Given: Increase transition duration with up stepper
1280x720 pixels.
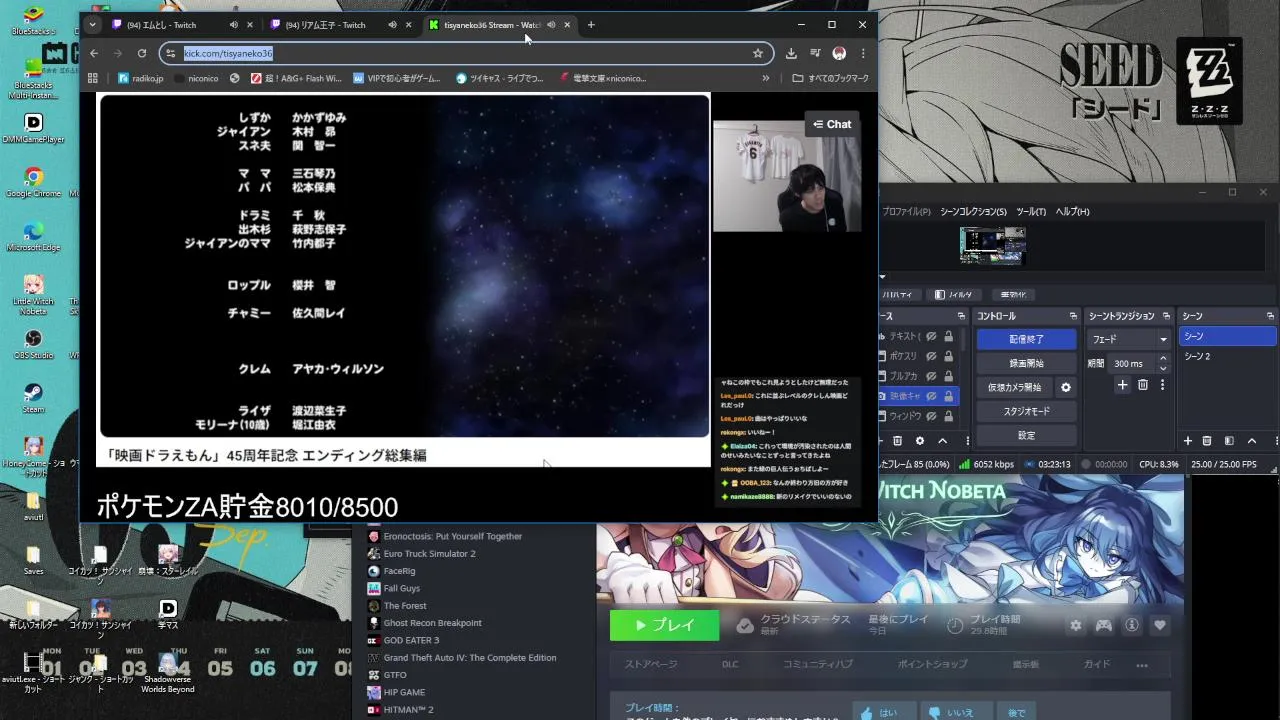Looking at the screenshot, I should (1162, 359).
